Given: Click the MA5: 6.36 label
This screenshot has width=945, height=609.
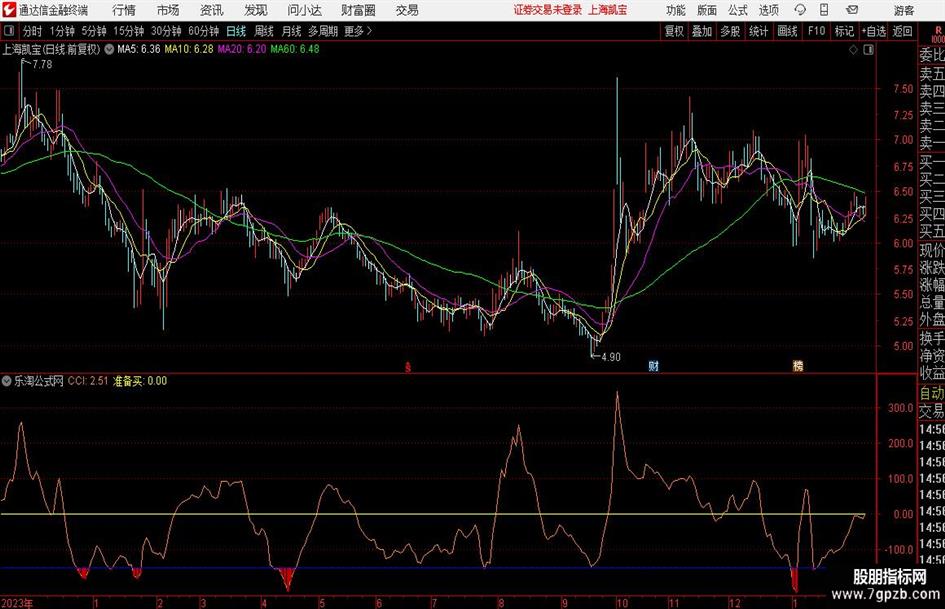Looking at the screenshot, I should 139,49.
